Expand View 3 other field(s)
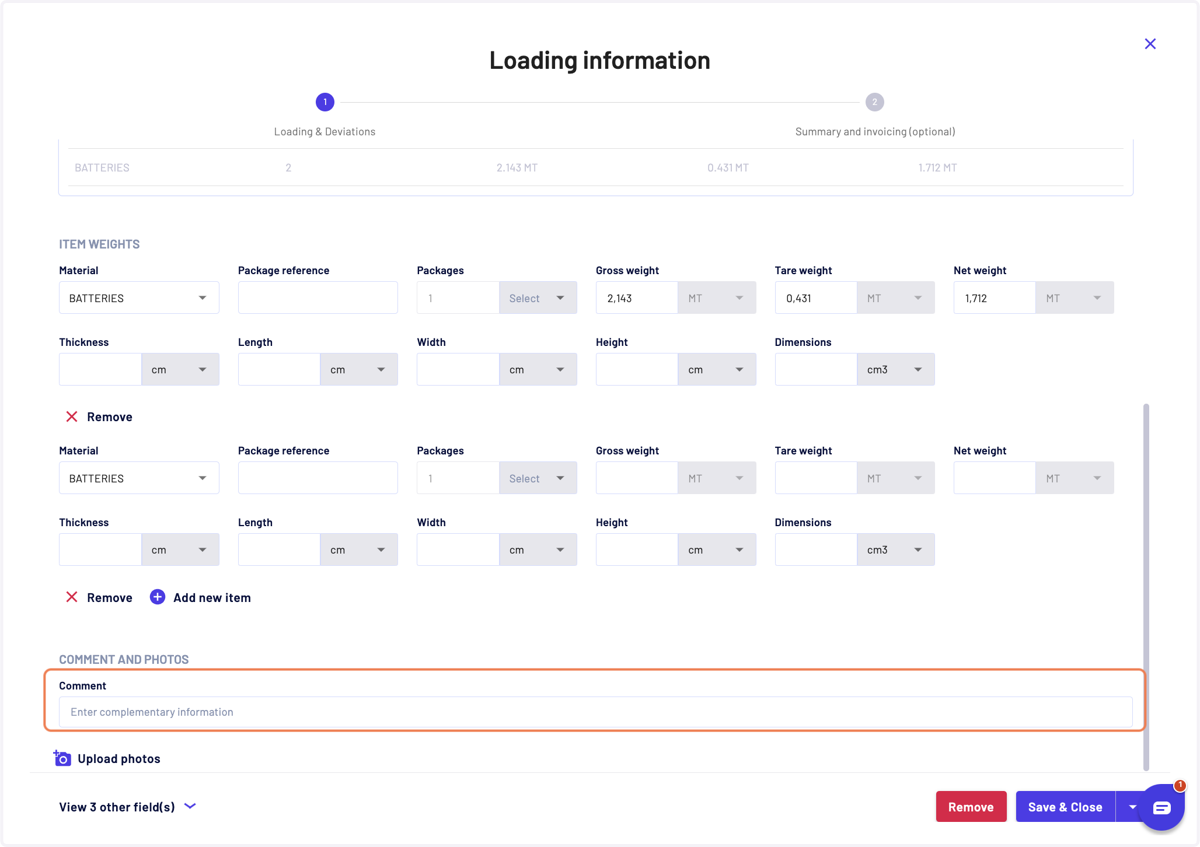1200x847 pixels. [127, 807]
